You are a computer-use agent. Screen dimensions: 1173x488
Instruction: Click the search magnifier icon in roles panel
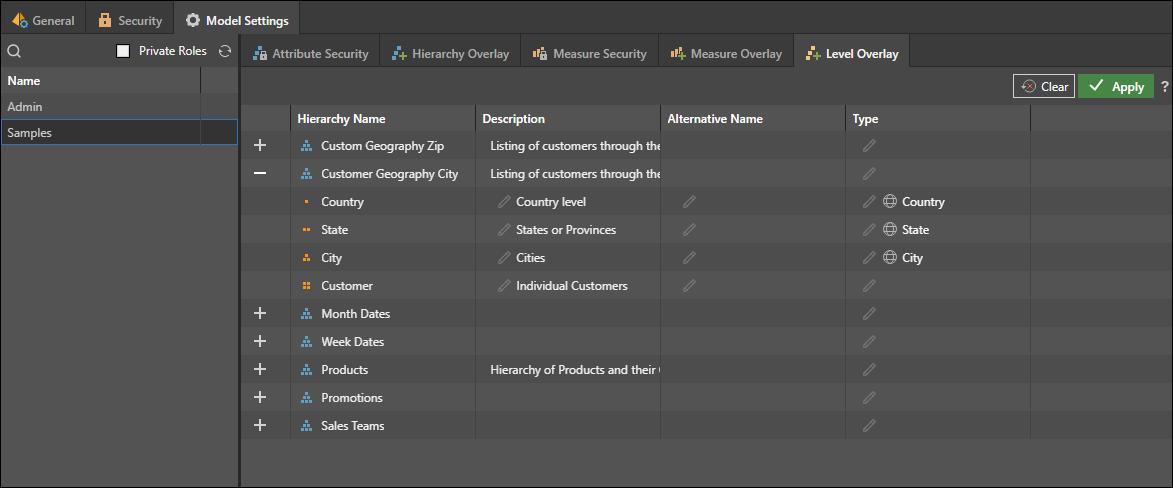click(x=14, y=51)
